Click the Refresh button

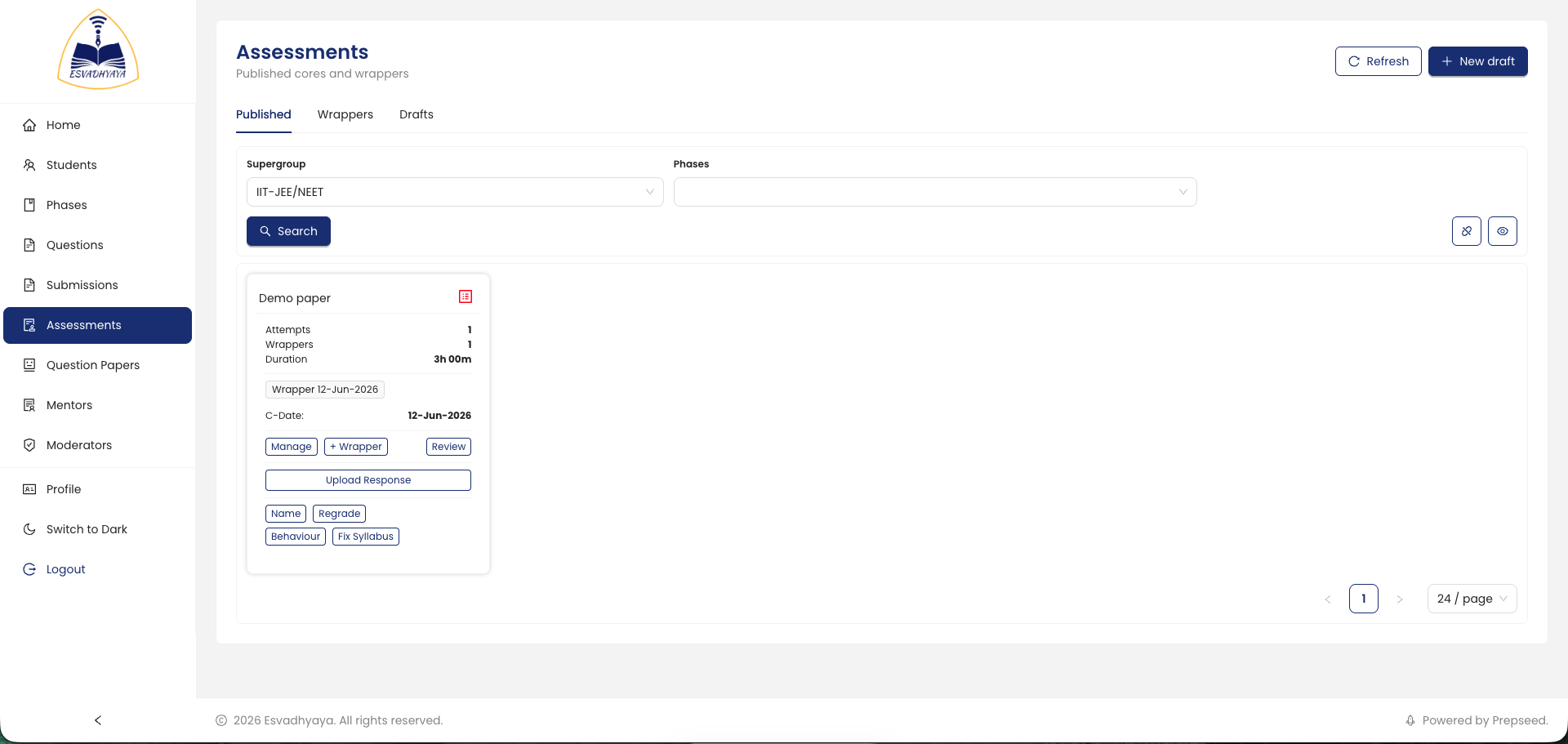[x=1379, y=61]
